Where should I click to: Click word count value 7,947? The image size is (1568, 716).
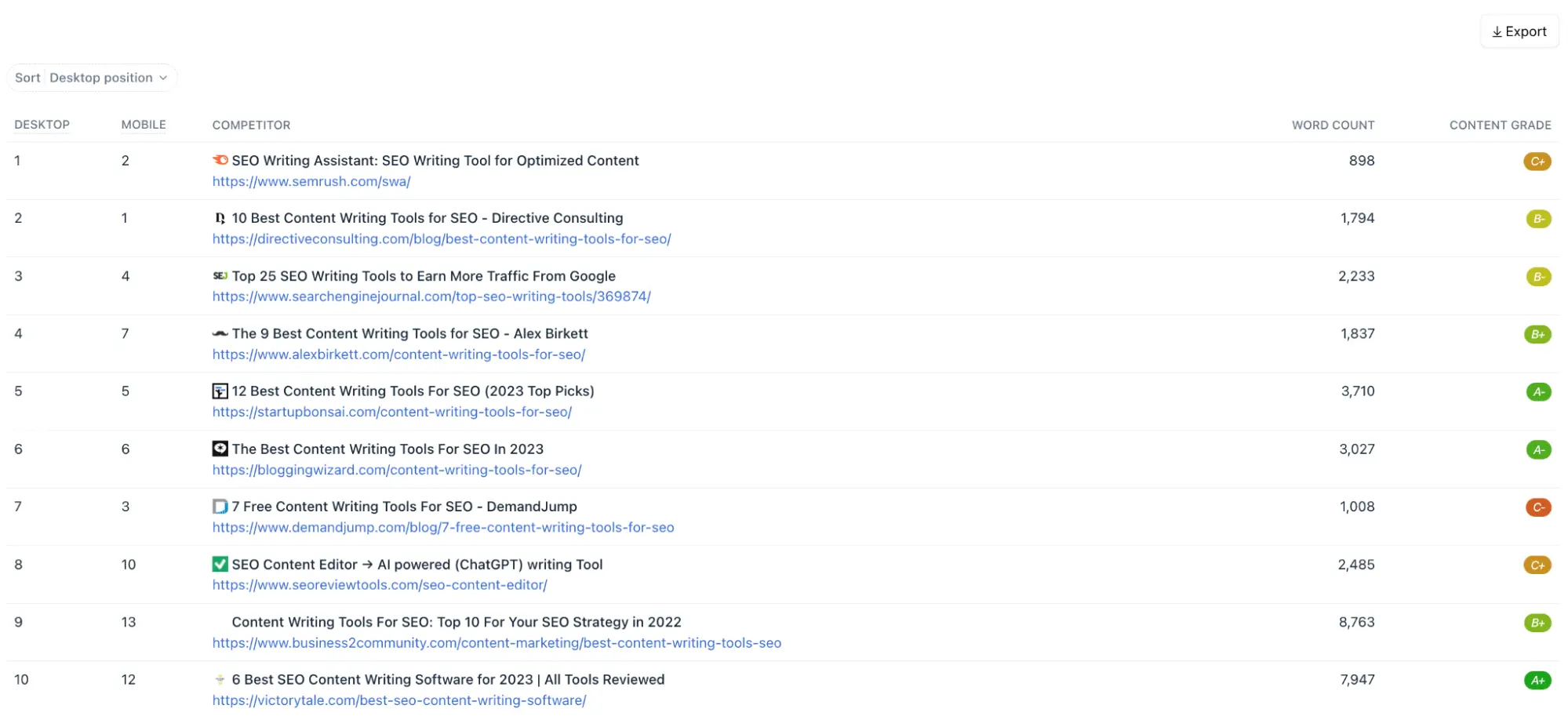(1358, 680)
